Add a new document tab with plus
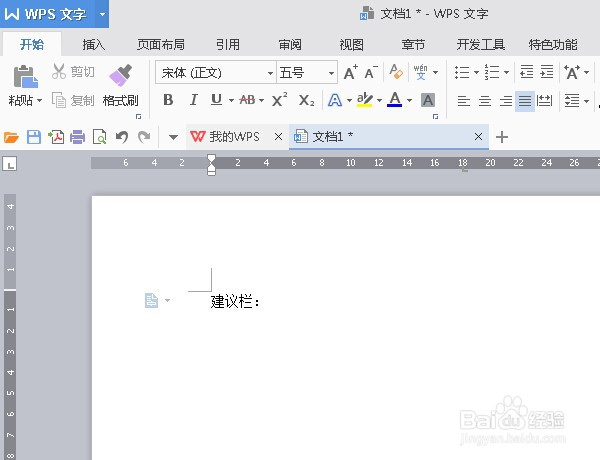Screen dimensions: 600x460 pyautogui.click(x=502, y=137)
